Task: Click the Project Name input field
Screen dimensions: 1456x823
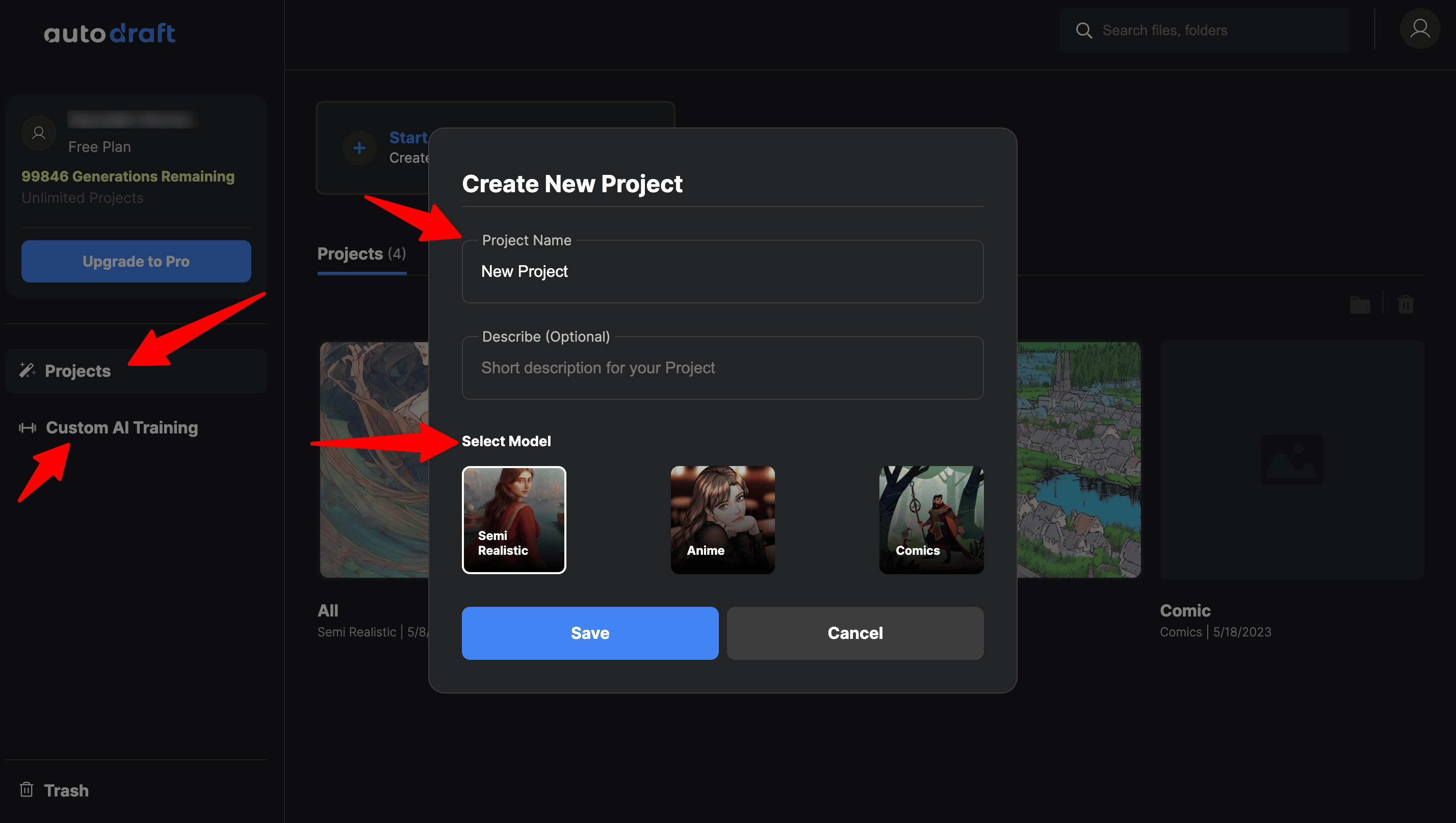Action: coord(722,271)
